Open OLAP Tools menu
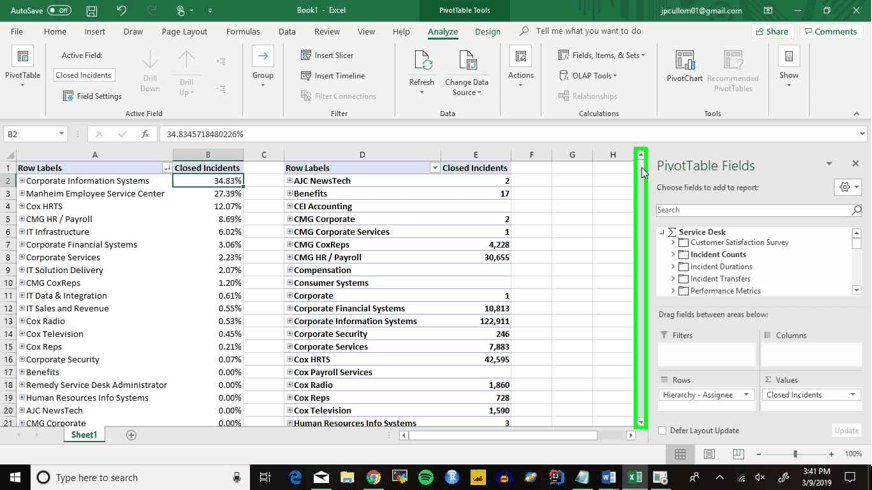This screenshot has width=872, height=490. [x=588, y=76]
